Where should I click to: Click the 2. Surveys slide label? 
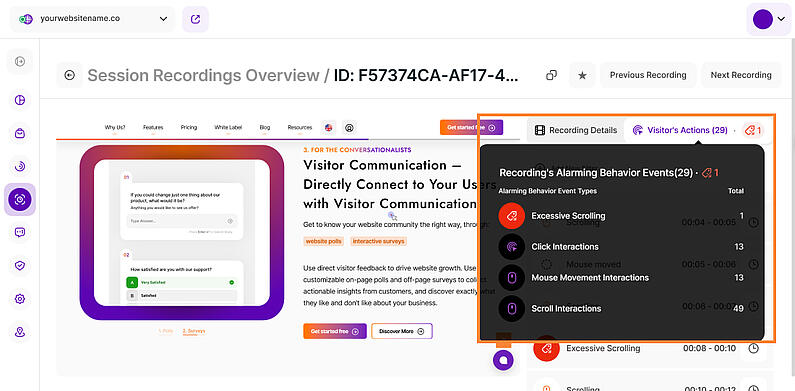194,331
